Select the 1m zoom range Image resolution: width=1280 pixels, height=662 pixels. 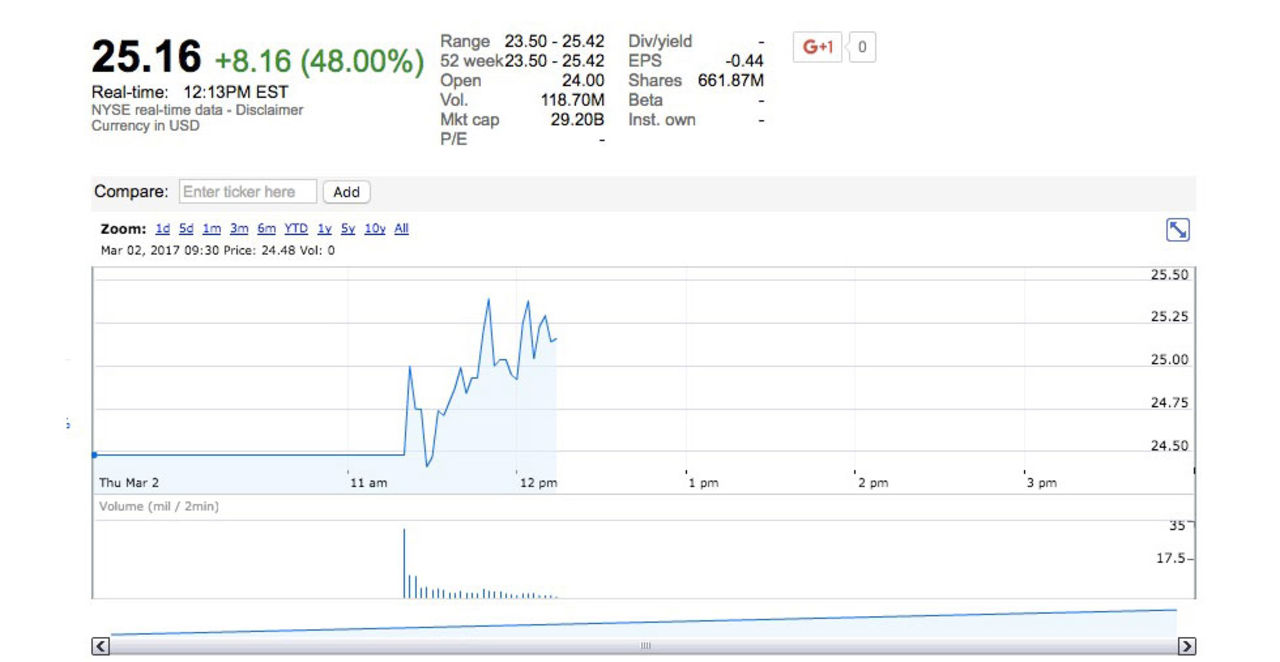[x=211, y=229]
